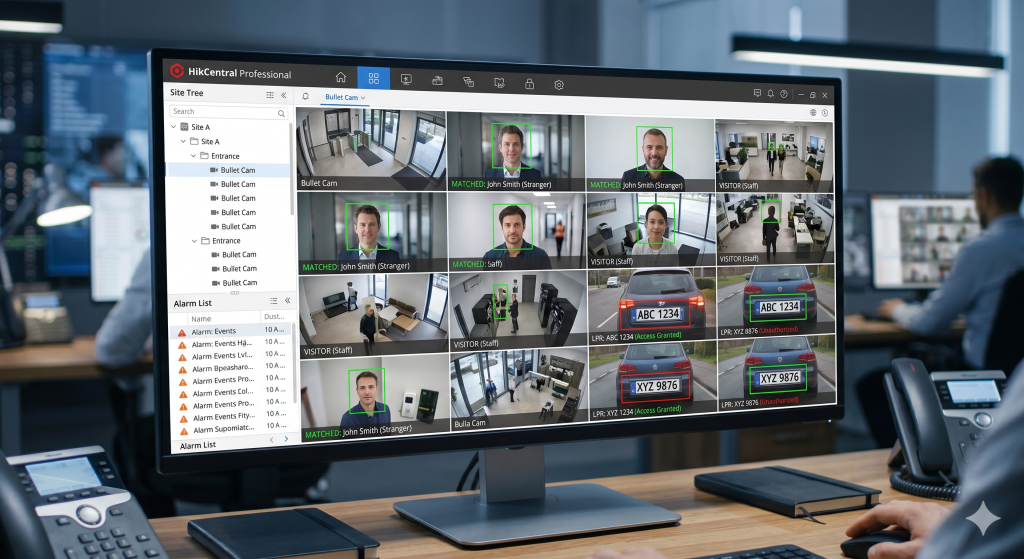Select the 'Alarm: Events Hạ...' row
1024x559 pixels.
(x=231, y=343)
